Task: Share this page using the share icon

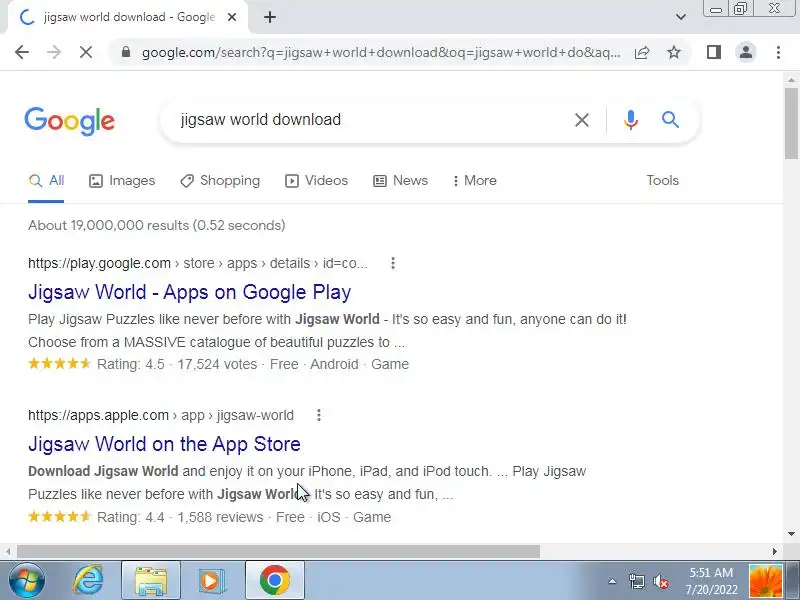Action: 642,52
